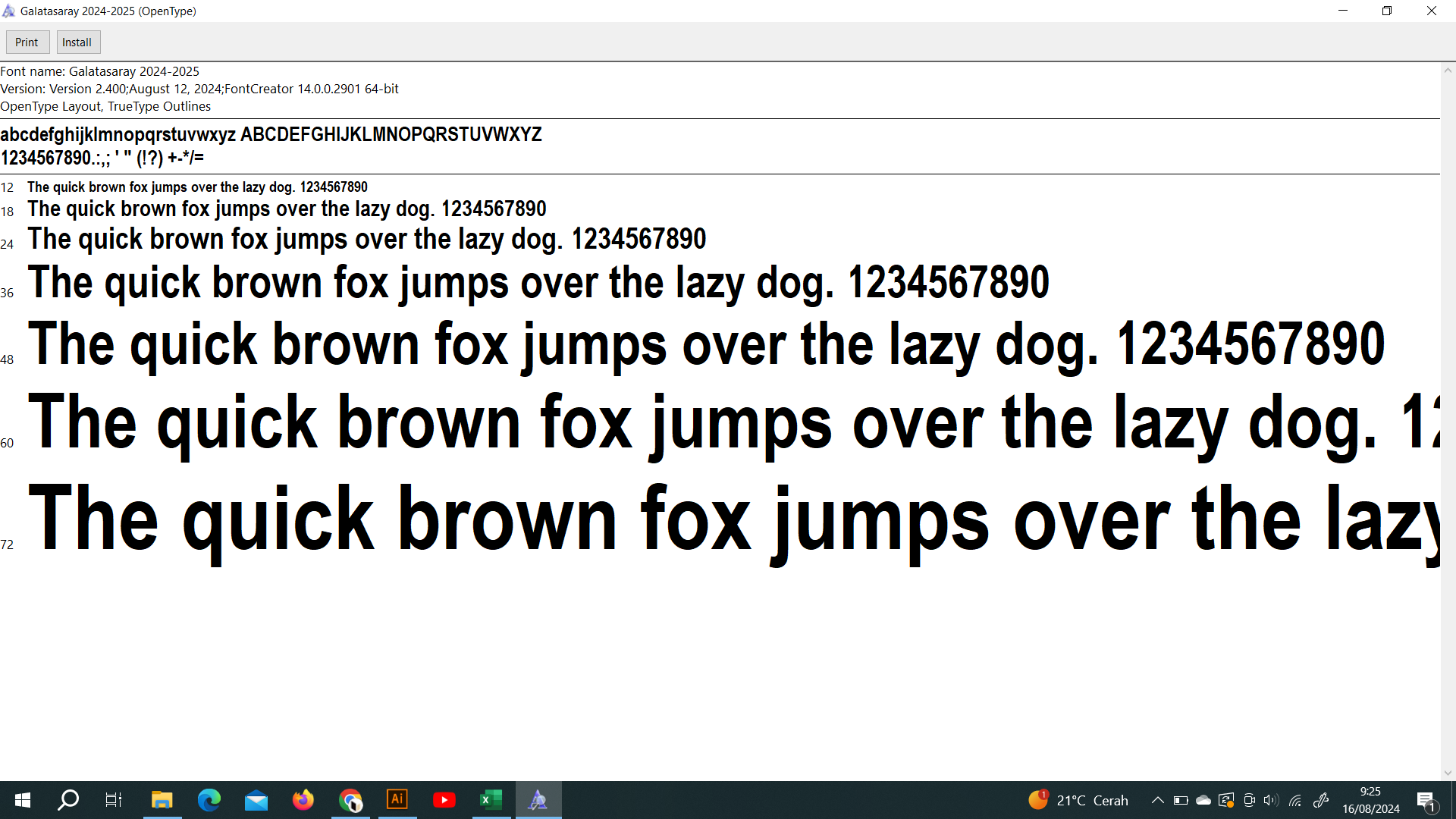The width and height of the screenshot is (1456, 819).
Task: Select the font viewer taskbar icon
Action: click(538, 800)
